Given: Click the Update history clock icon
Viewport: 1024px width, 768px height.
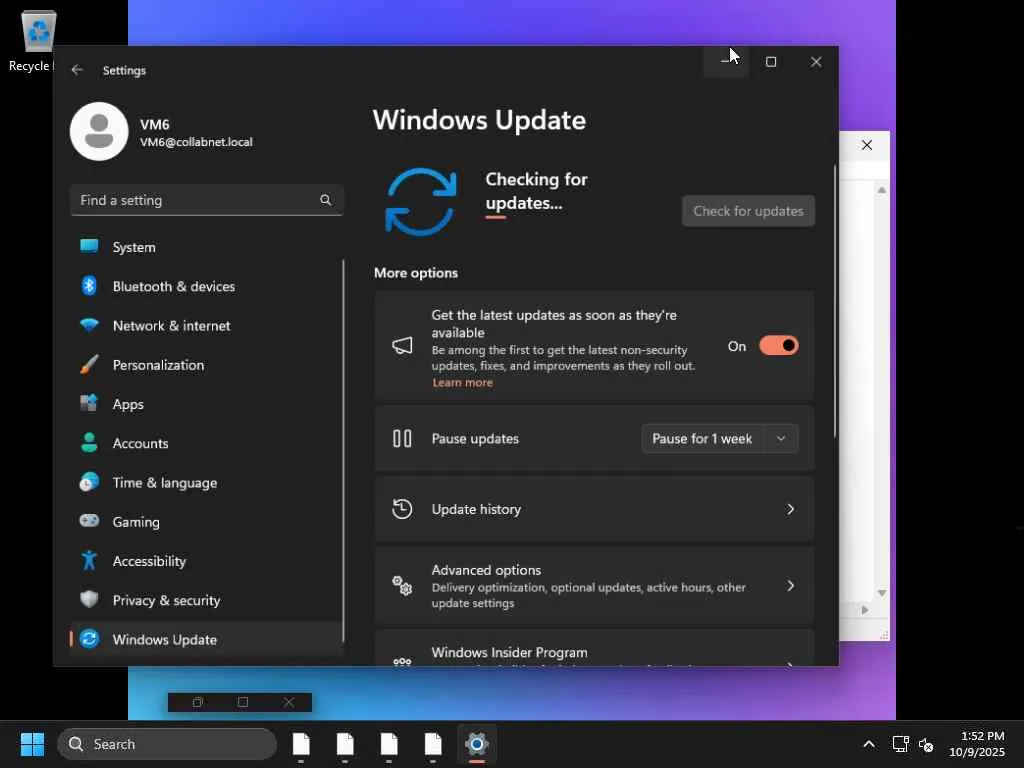Looking at the screenshot, I should [402, 509].
